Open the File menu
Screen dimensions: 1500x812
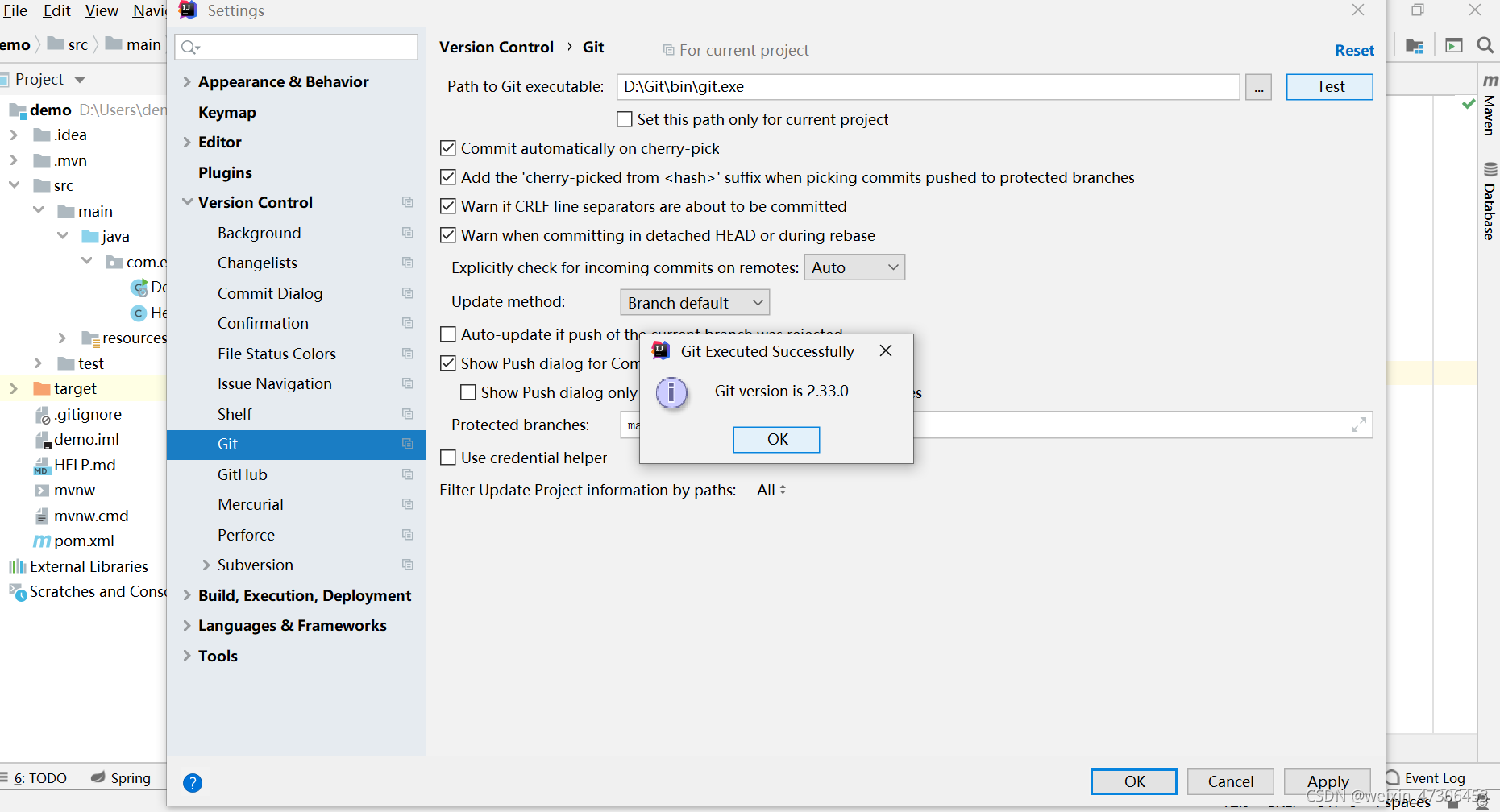(x=15, y=10)
